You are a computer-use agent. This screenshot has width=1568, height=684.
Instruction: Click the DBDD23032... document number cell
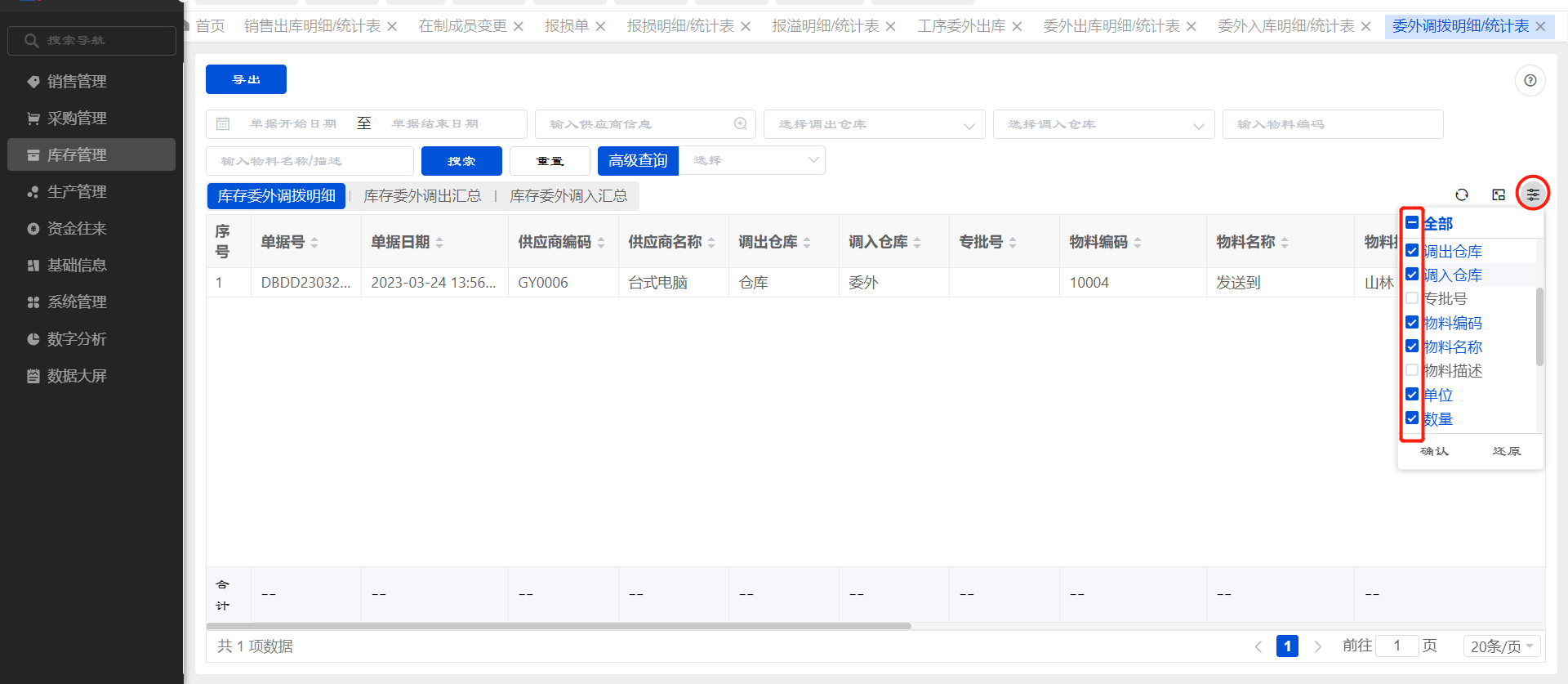pyautogui.click(x=306, y=283)
